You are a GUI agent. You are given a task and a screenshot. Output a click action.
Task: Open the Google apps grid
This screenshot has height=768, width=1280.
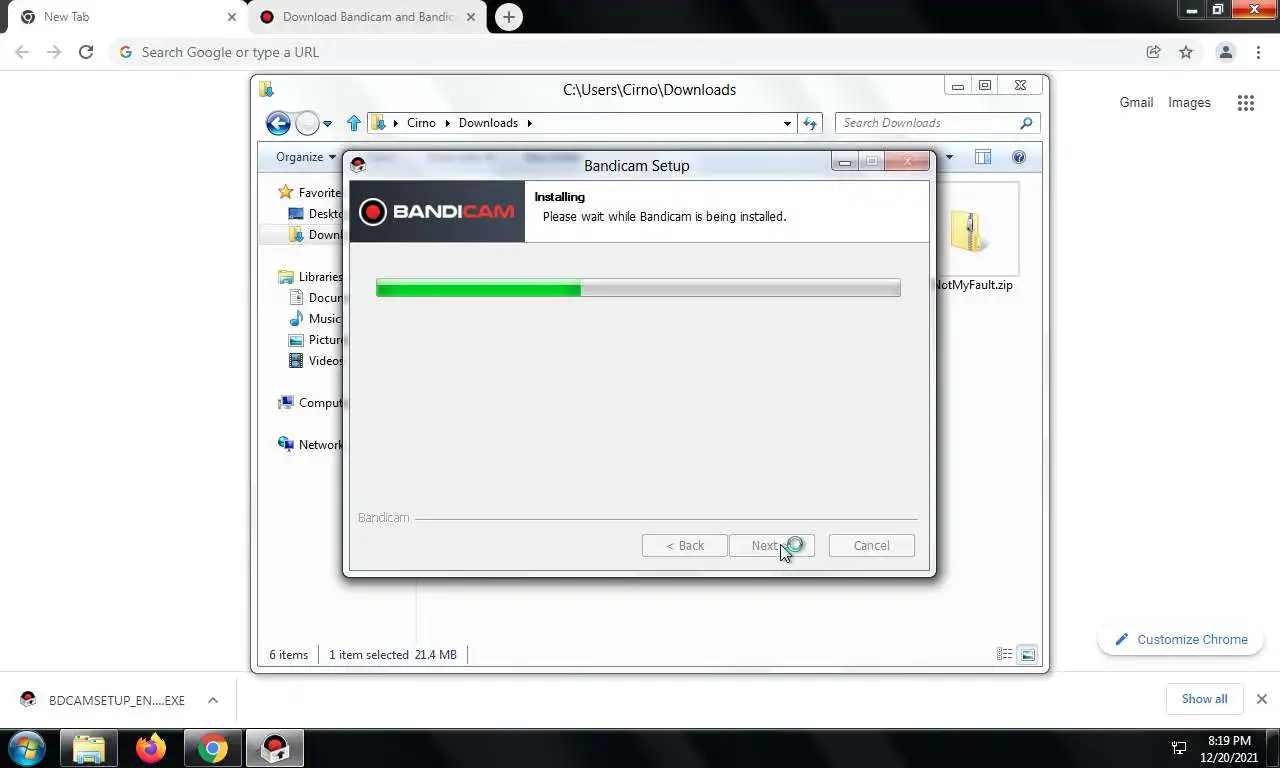tap(1245, 102)
